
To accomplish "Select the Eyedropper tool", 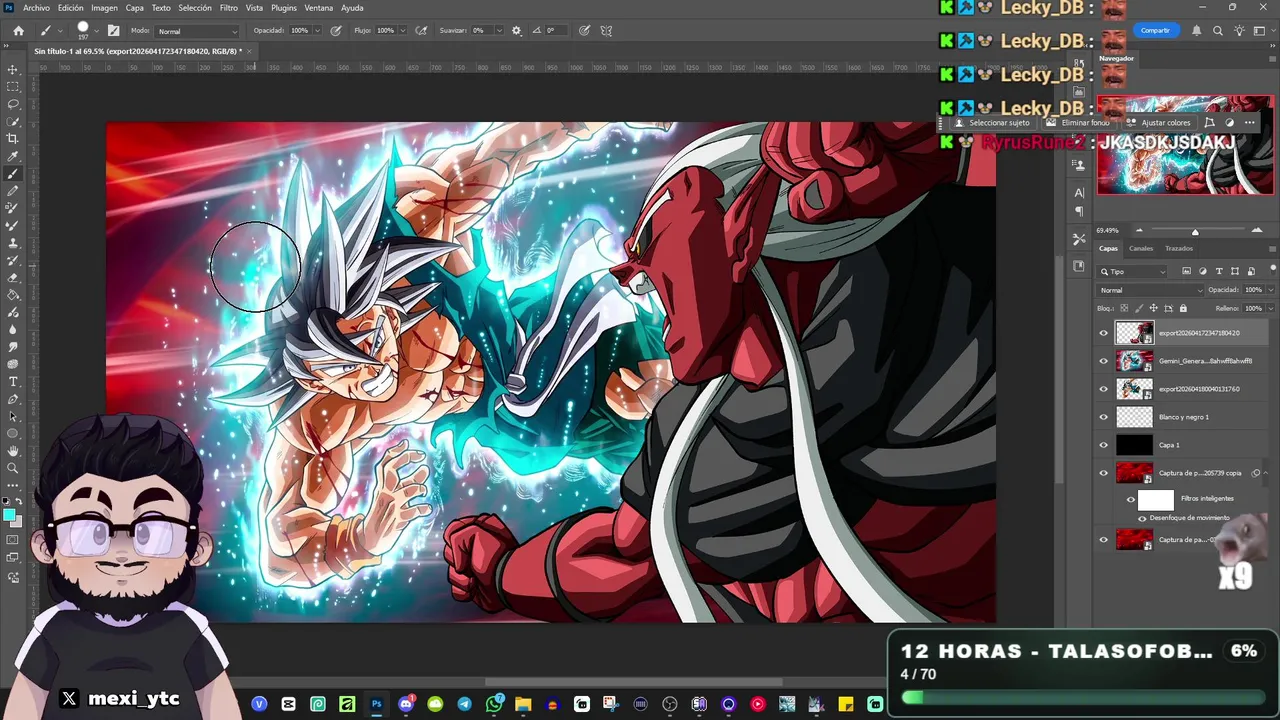I will (x=13, y=156).
